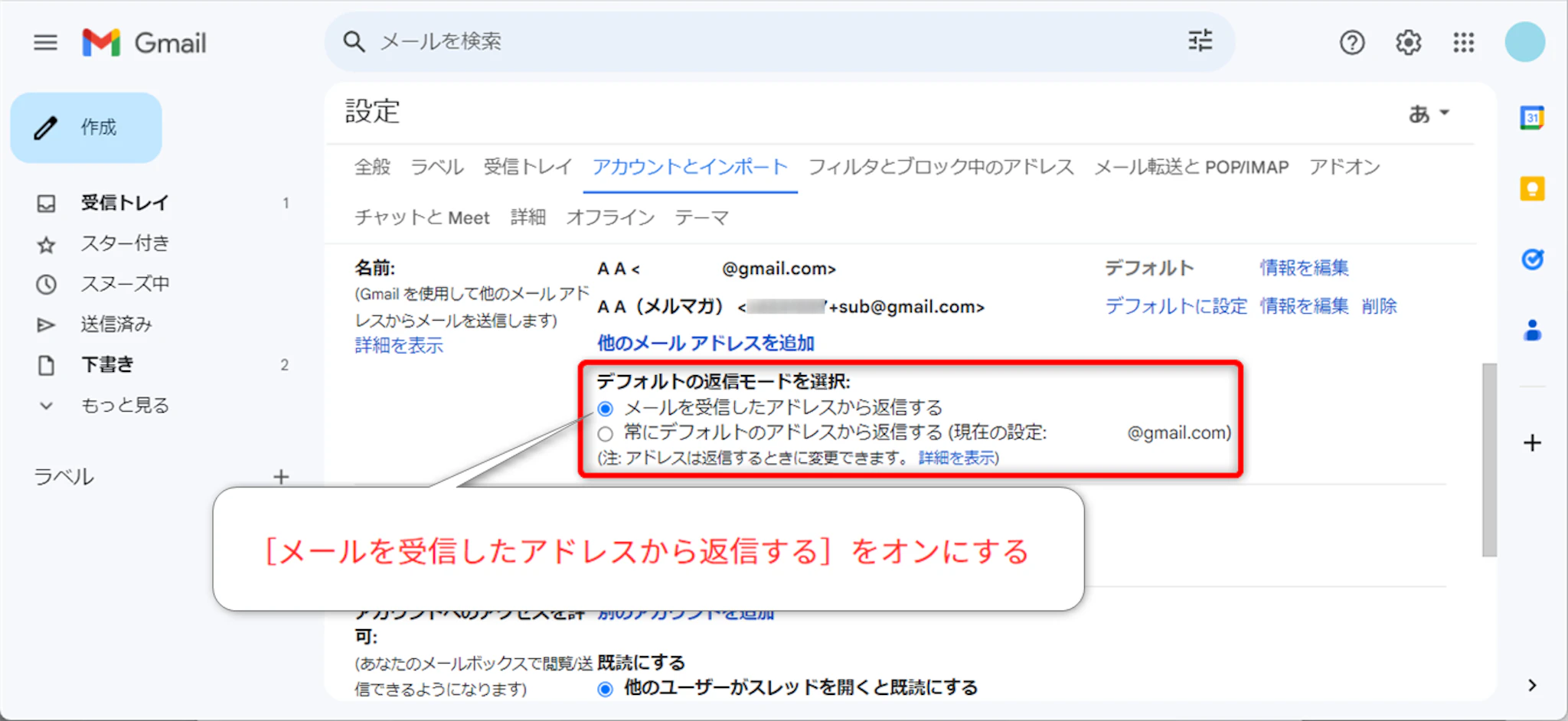
Task: Open Google Tasks side panel icon
Action: coord(1532,260)
